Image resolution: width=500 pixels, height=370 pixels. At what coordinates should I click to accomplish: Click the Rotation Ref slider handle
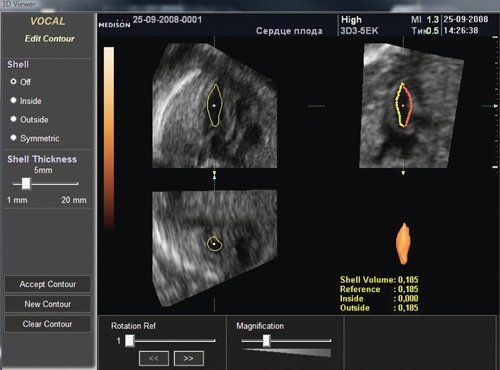pyautogui.click(x=130, y=341)
